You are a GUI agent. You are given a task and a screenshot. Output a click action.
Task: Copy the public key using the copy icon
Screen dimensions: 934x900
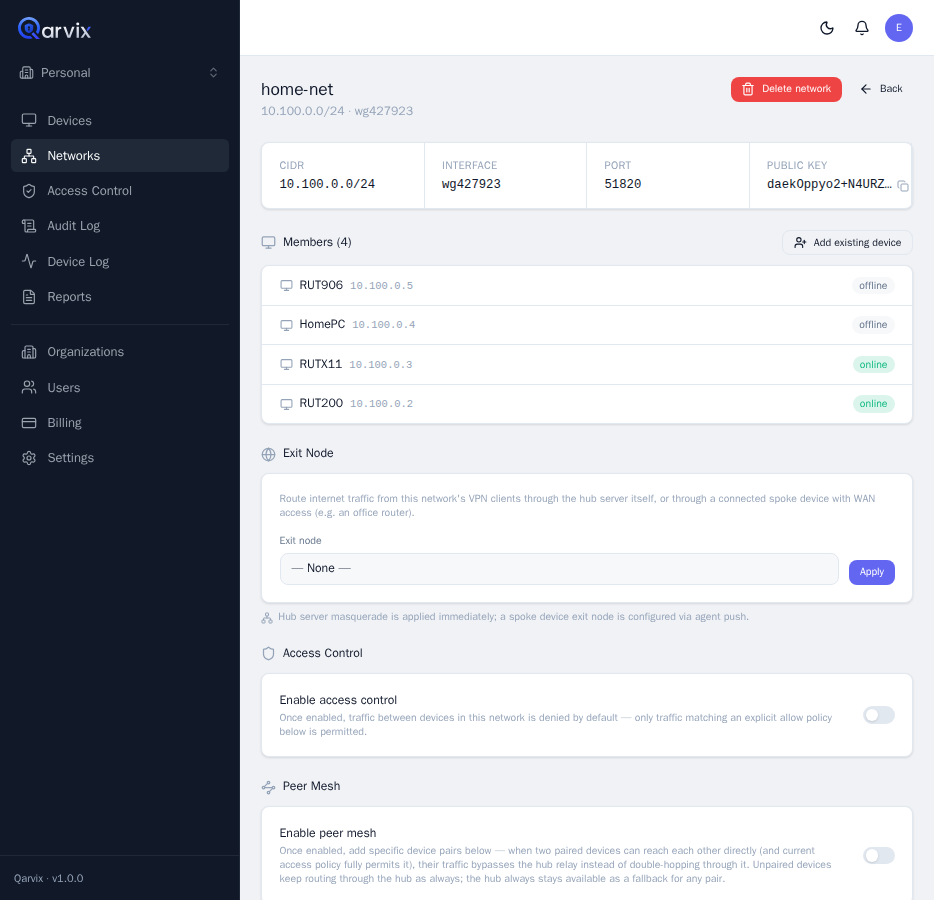click(903, 186)
